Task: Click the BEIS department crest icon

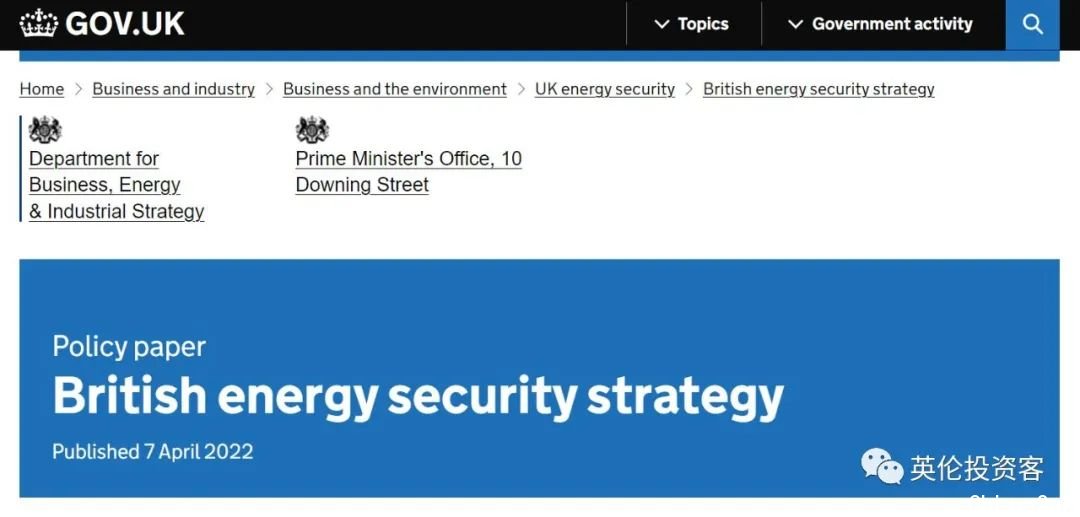Action: [45, 129]
